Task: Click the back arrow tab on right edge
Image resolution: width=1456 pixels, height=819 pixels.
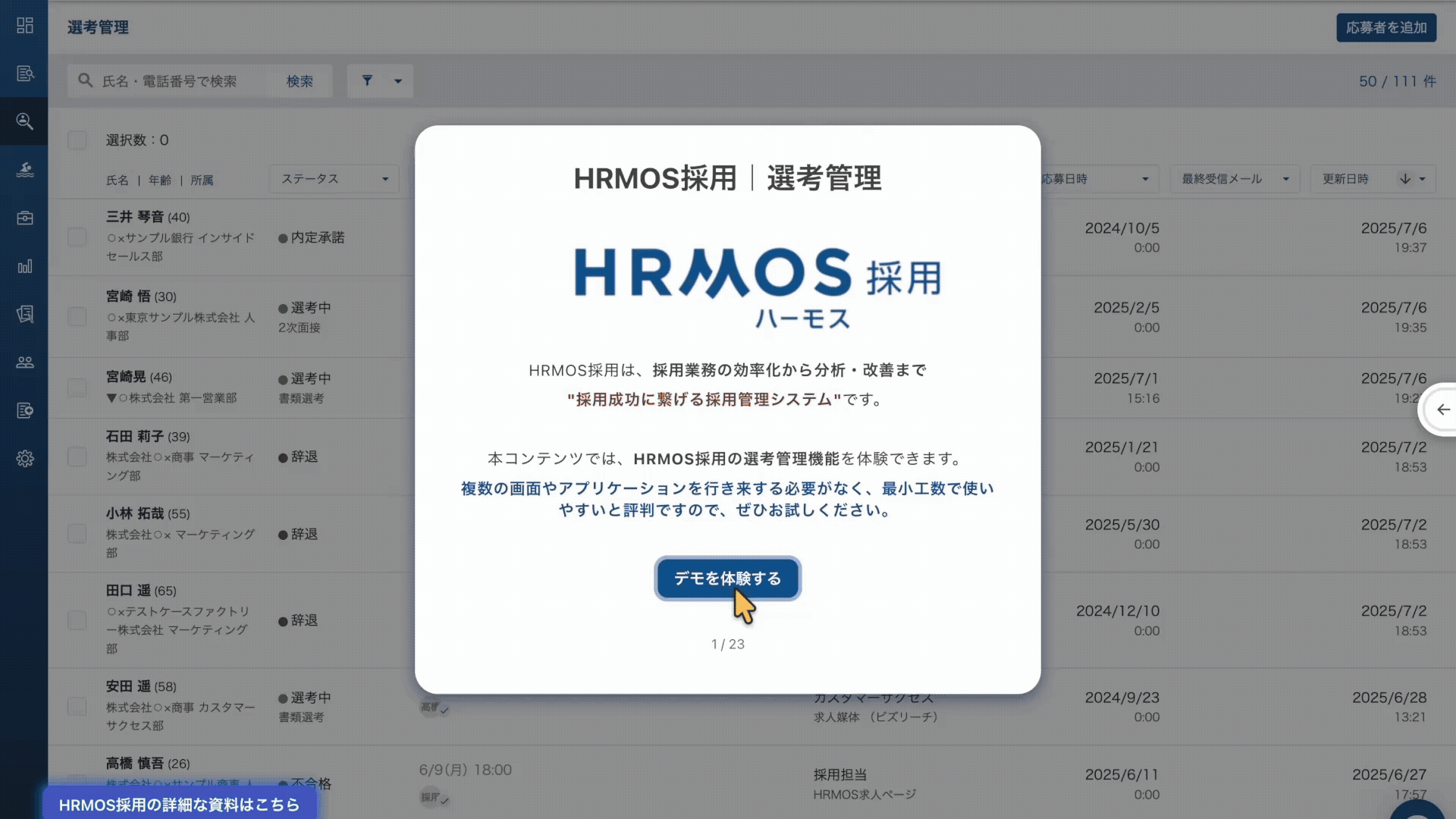Action: (x=1441, y=409)
